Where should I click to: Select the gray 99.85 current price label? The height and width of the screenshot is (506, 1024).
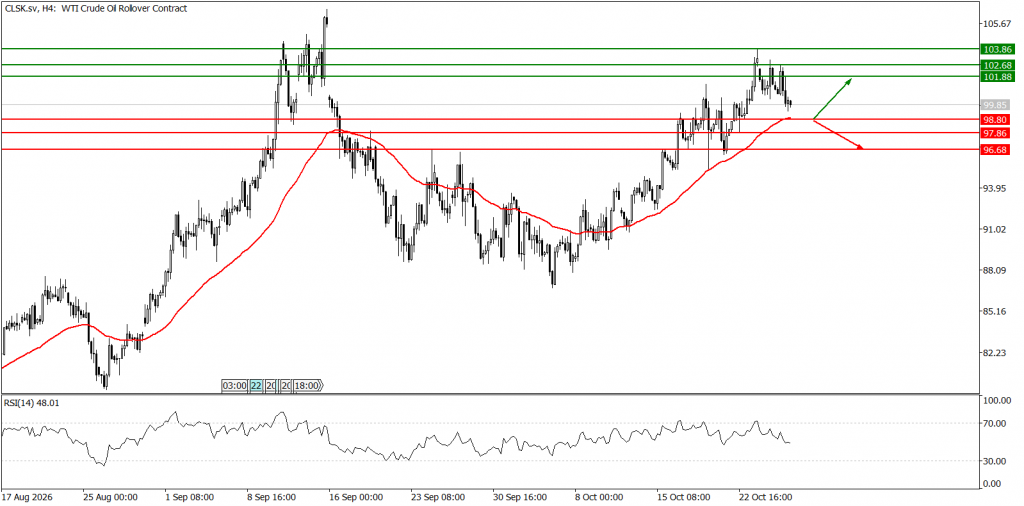coord(997,104)
